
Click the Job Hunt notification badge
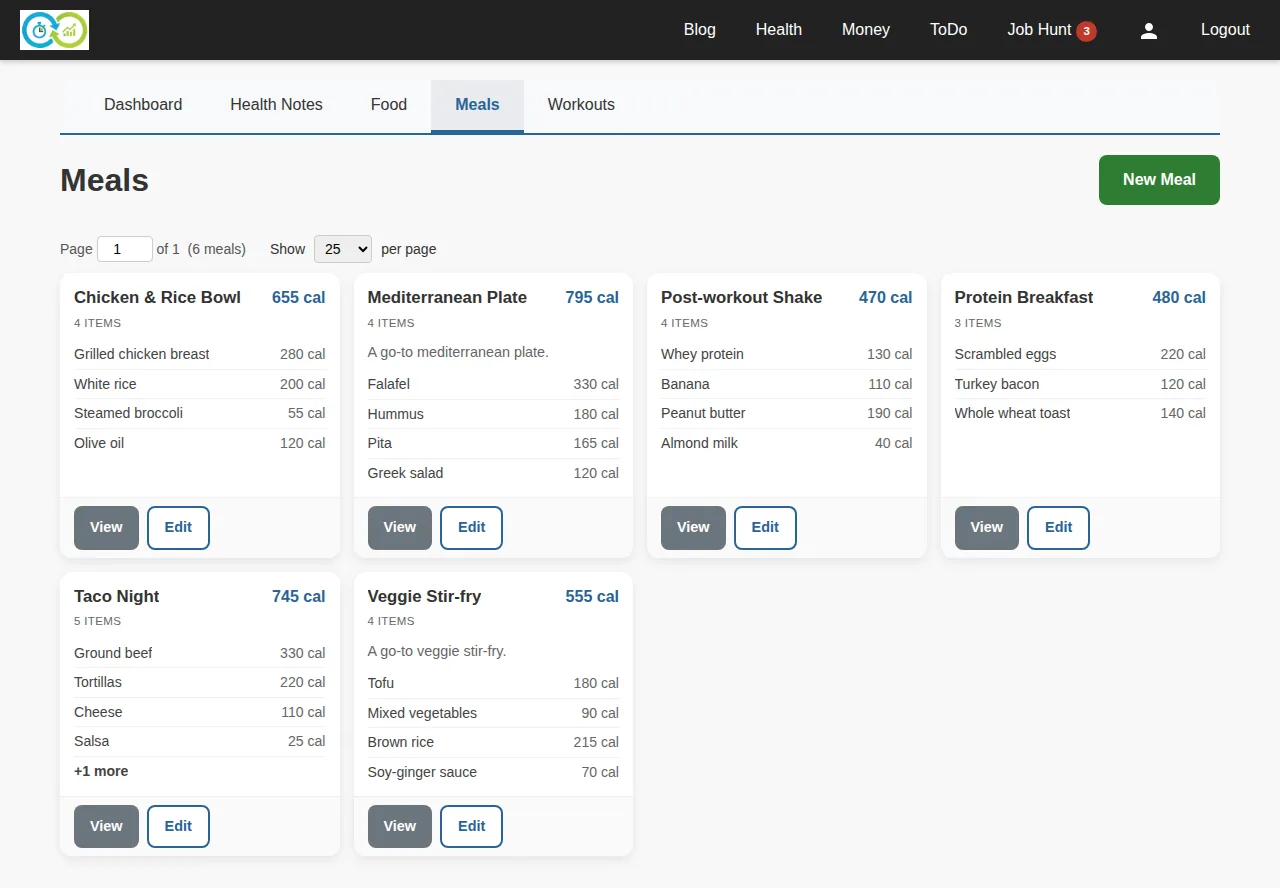[1086, 31]
